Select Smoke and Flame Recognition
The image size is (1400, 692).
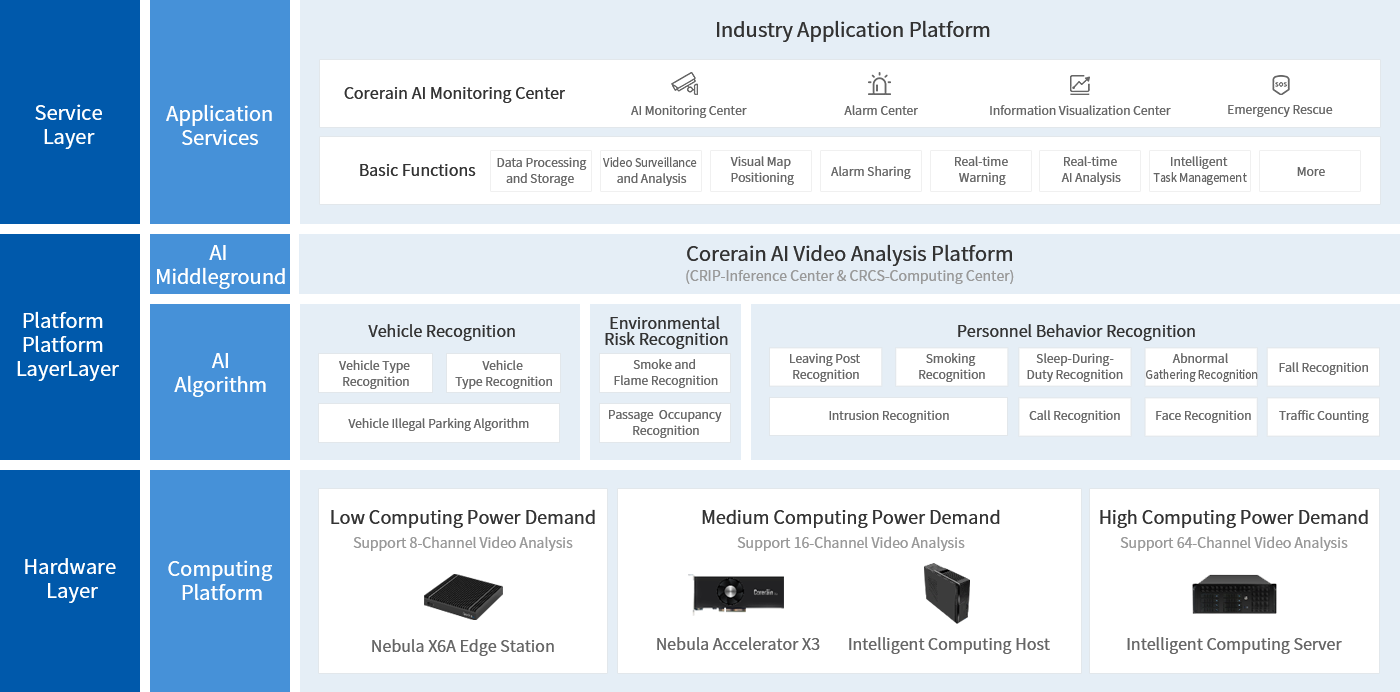click(x=665, y=373)
